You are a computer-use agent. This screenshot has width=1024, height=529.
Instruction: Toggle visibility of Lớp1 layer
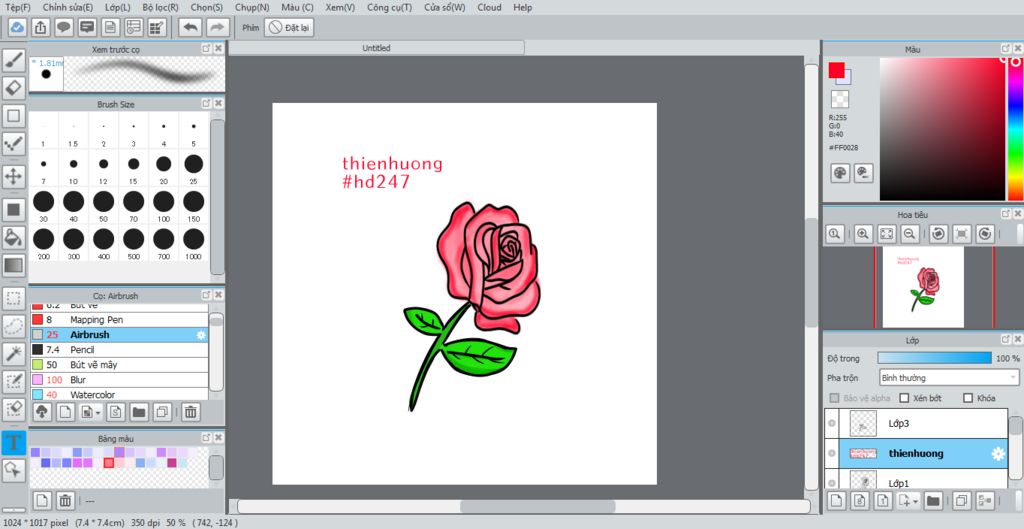pos(831,483)
